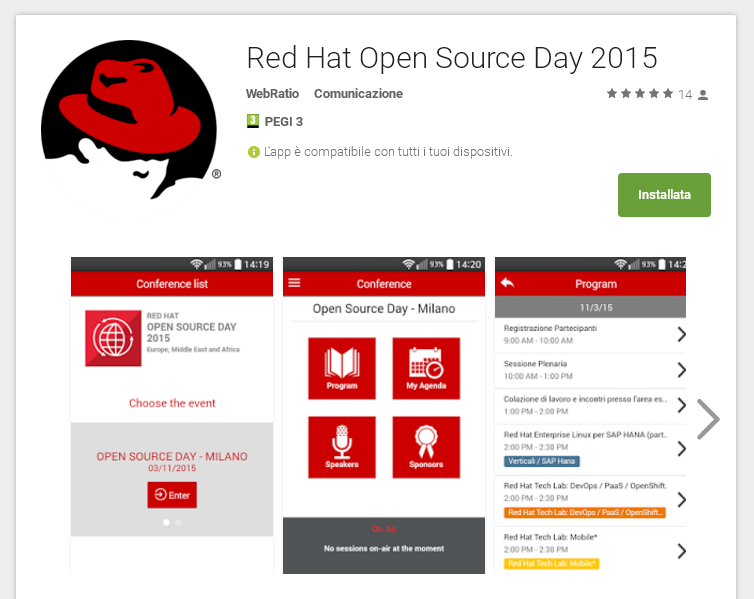Click the globe Open Source Day icon
The width and height of the screenshot is (754, 599).
(x=113, y=338)
